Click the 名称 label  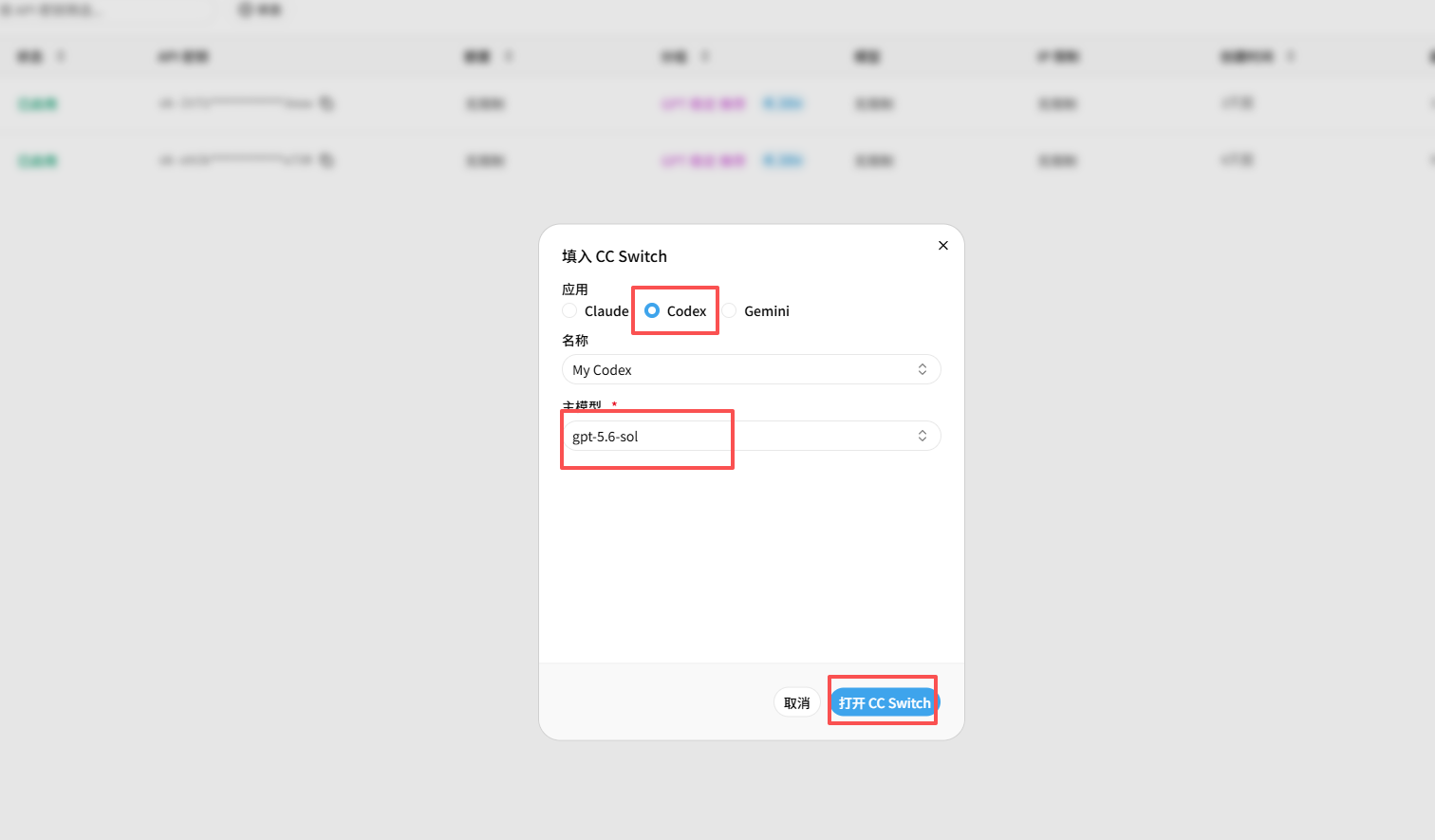(x=575, y=341)
